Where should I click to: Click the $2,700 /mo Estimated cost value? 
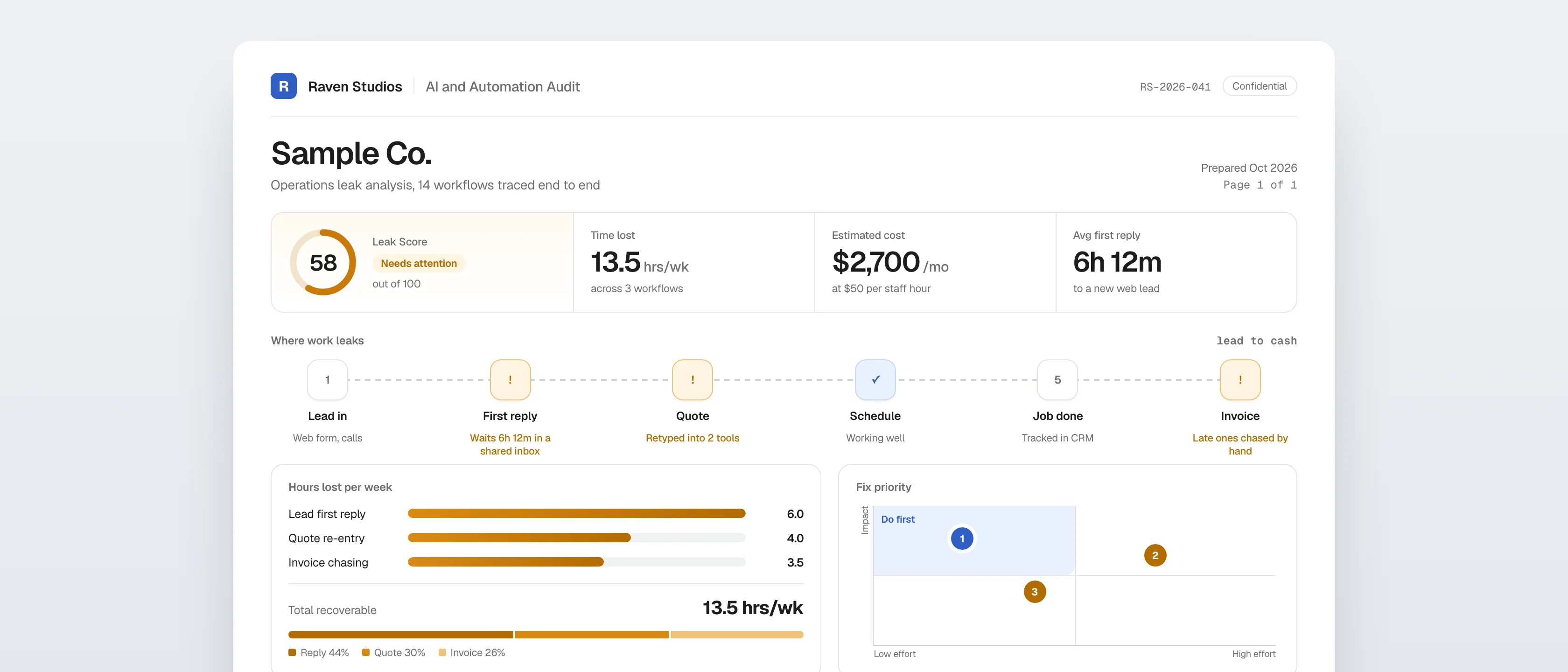pos(890,262)
